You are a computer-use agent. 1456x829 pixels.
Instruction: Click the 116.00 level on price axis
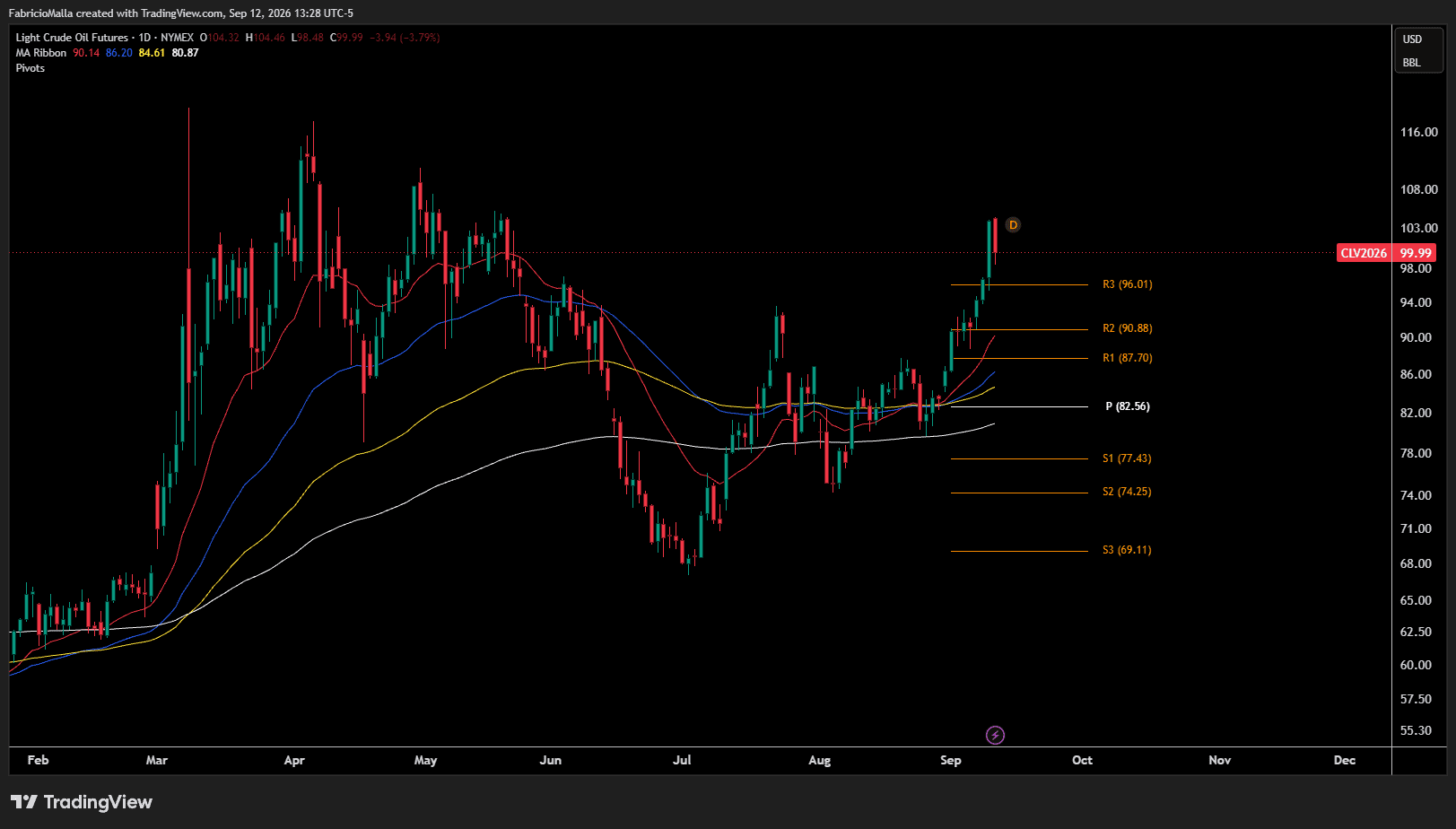pyautogui.click(x=1419, y=132)
